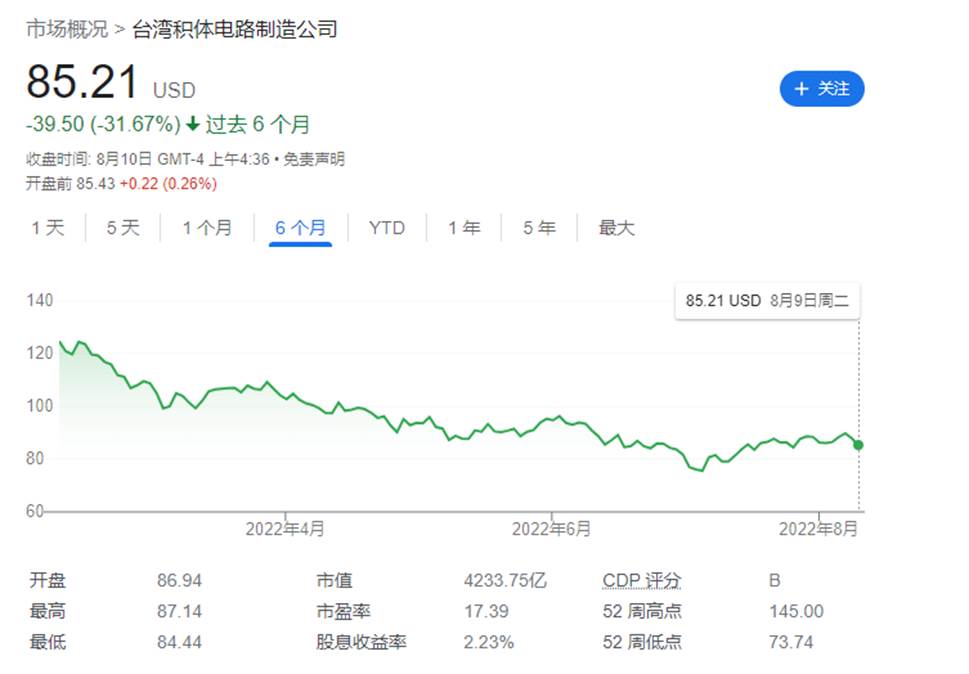The width and height of the screenshot is (969, 674).
Task: Select the 1 个月 range tab
Action: coord(207,228)
